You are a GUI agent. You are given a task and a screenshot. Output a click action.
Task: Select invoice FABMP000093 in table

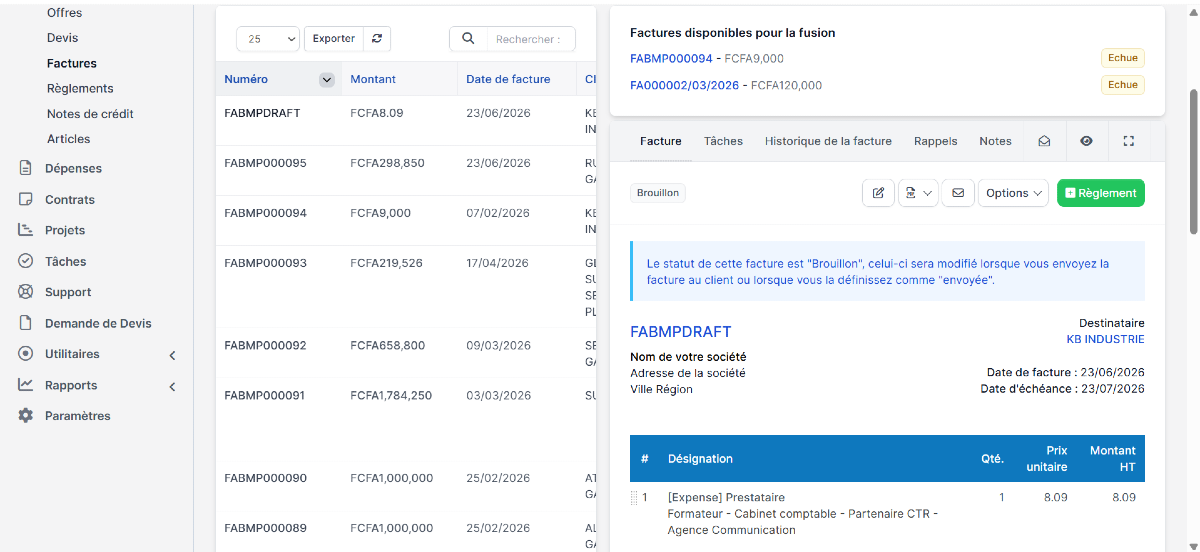point(265,263)
